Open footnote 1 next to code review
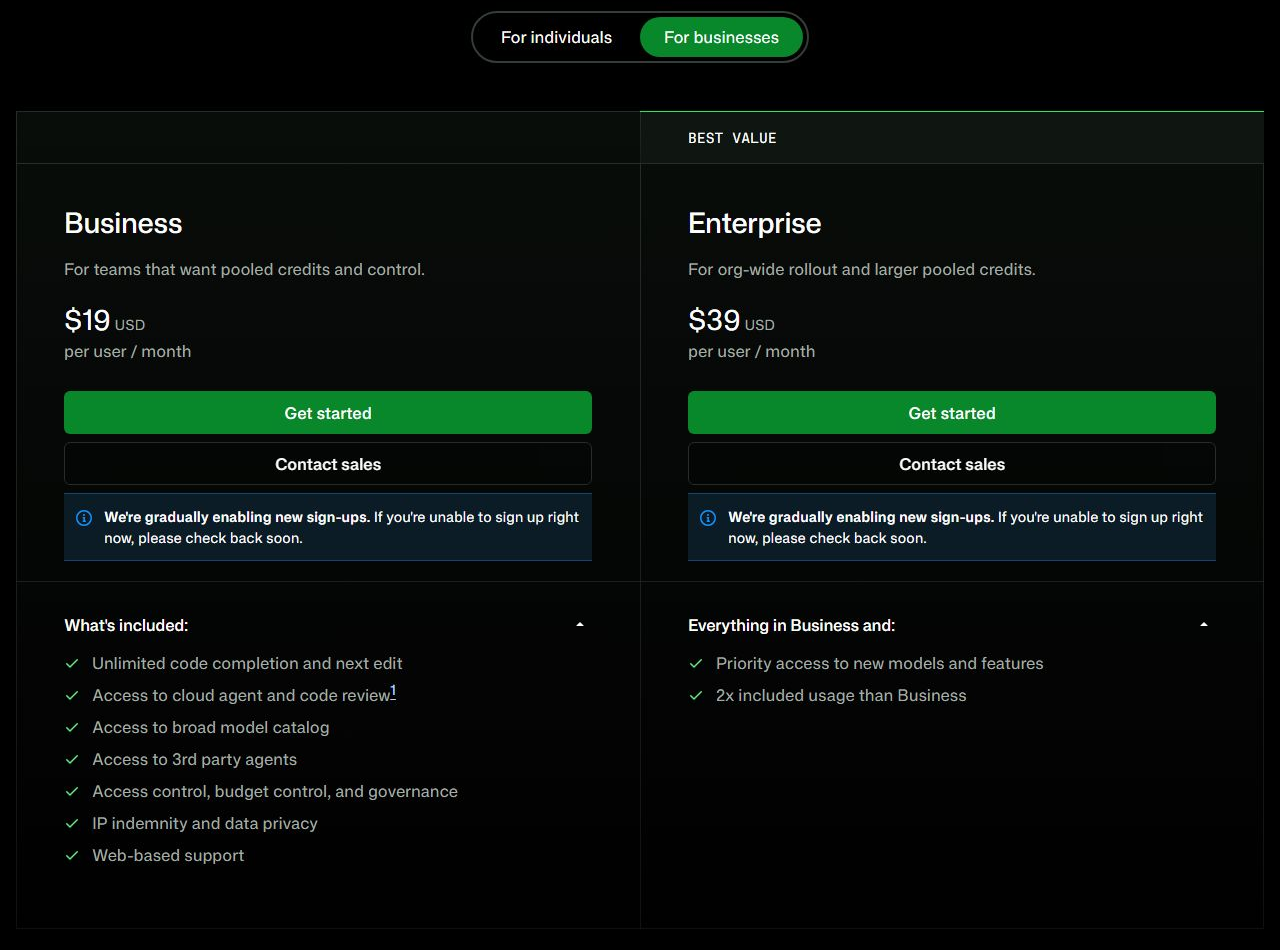Viewport: 1280px width, 950px height. pyautogui.click(x=393, y=691)
